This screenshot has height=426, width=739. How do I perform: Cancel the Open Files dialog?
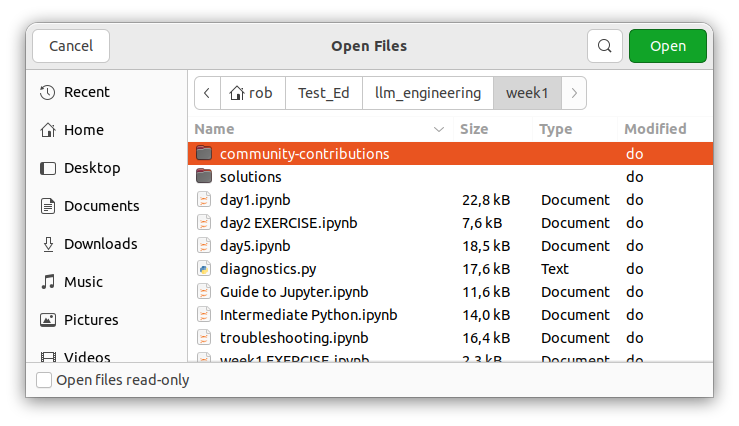[71, 46]
